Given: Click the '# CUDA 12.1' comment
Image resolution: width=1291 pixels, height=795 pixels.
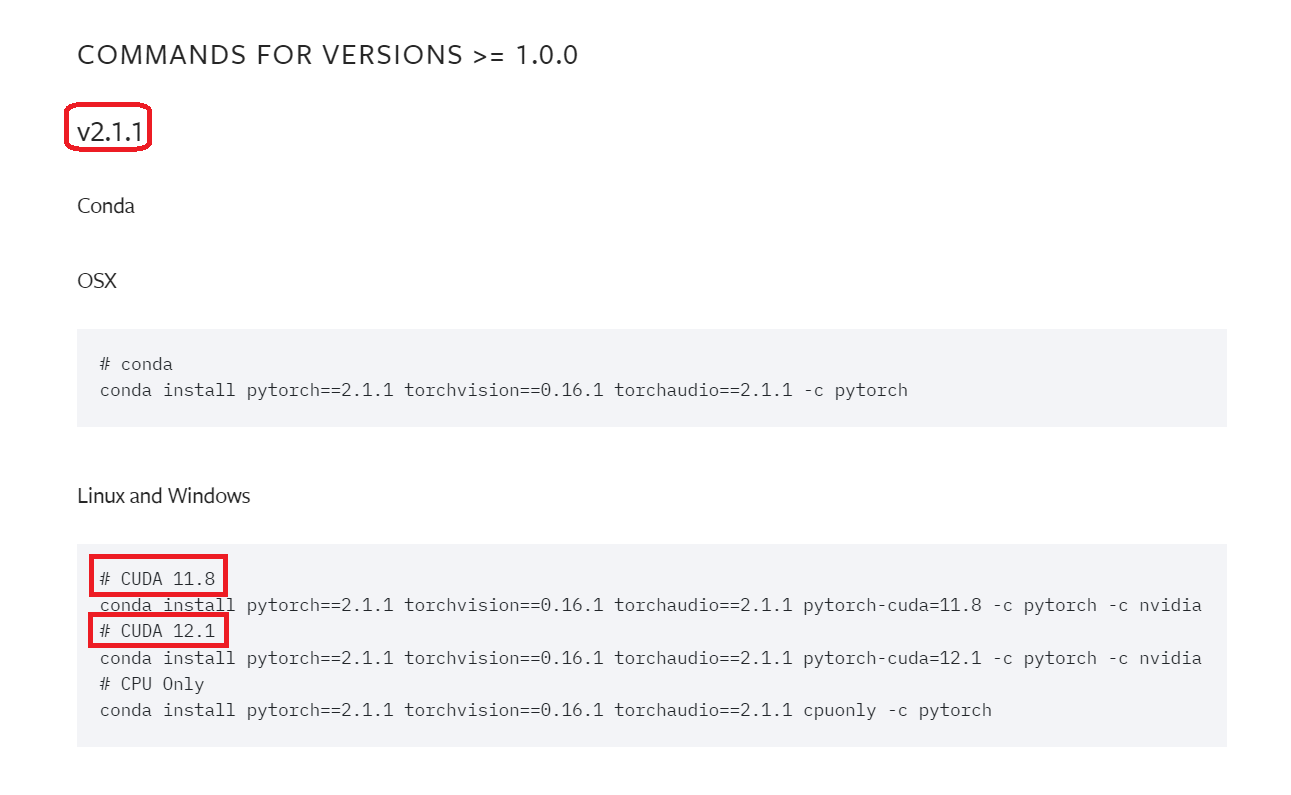Looking at the screenshot, I should (158, 631).
